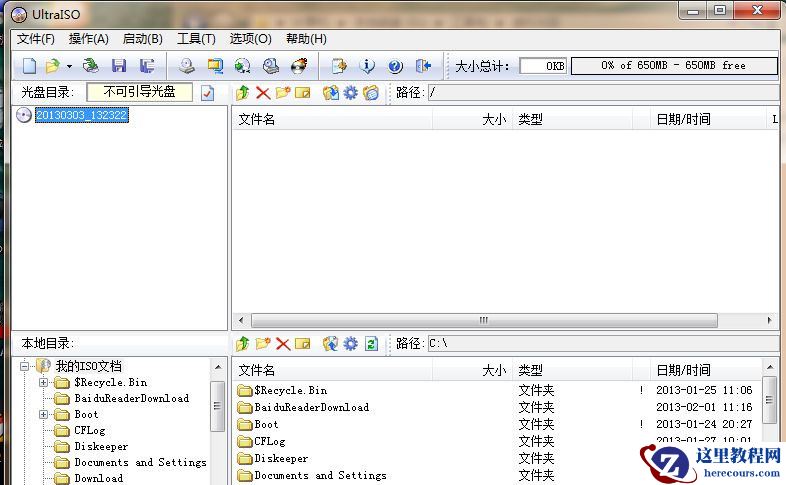Collapse the 我的ISO文档 tree node

24,366
